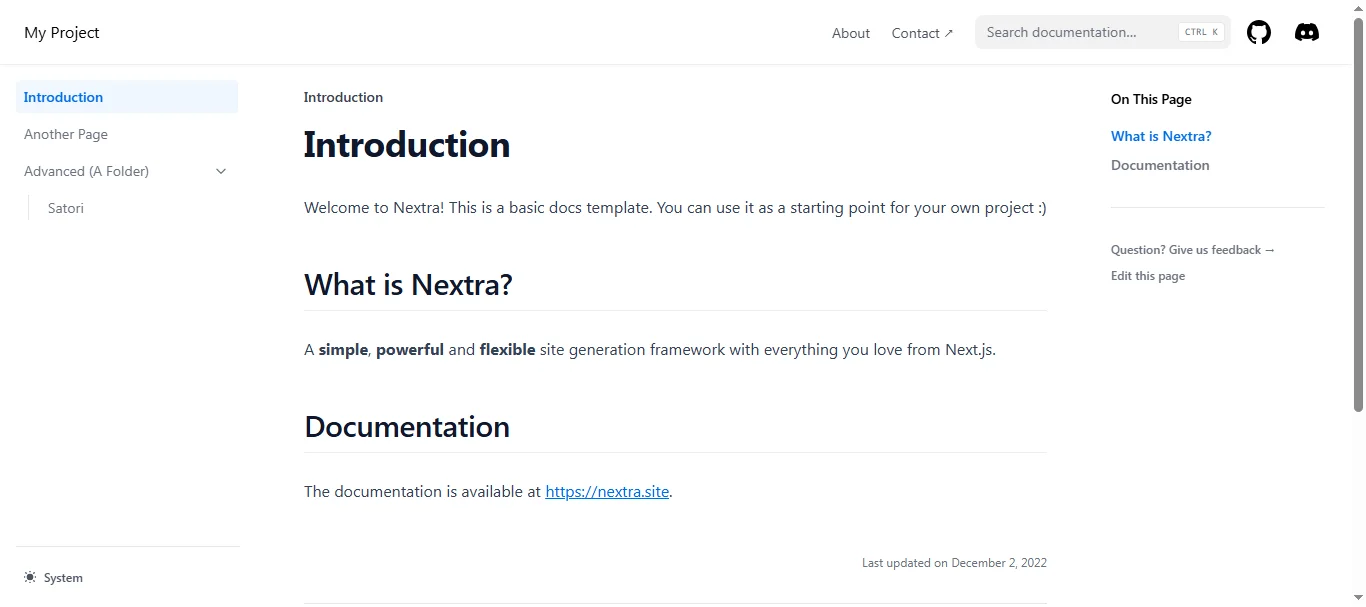1366x607 pixels.
Task: Click the CTRL K shortcut badge
Action: [1200, 31]
